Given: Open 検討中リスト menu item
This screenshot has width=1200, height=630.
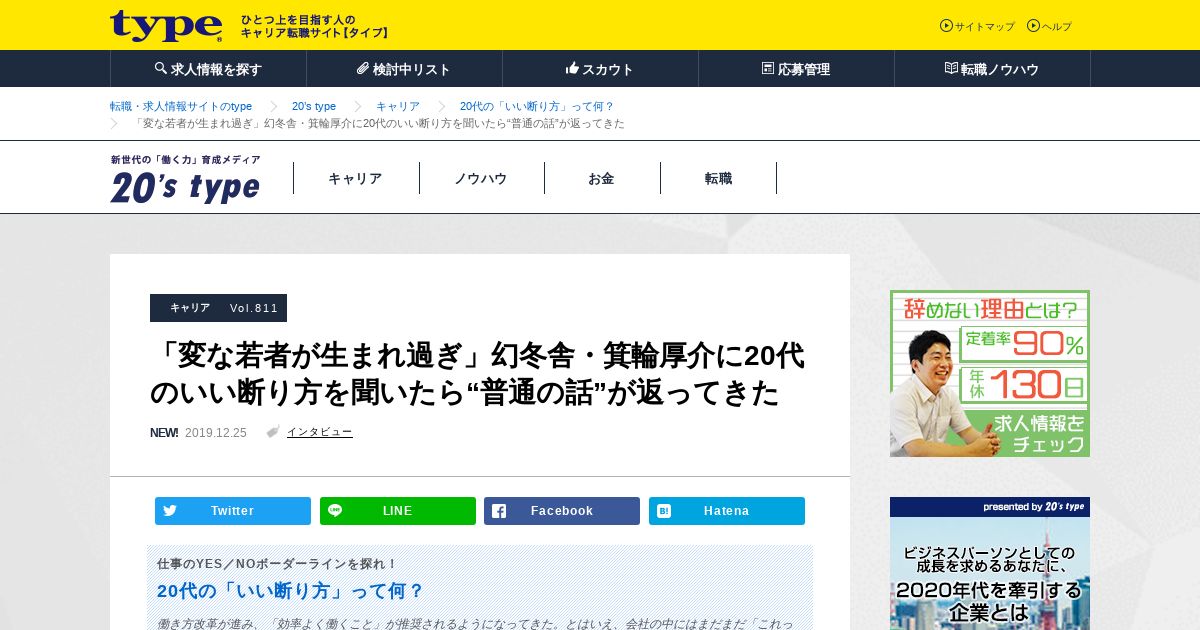Looking at the screenshot, I should (x=404, y=69).
